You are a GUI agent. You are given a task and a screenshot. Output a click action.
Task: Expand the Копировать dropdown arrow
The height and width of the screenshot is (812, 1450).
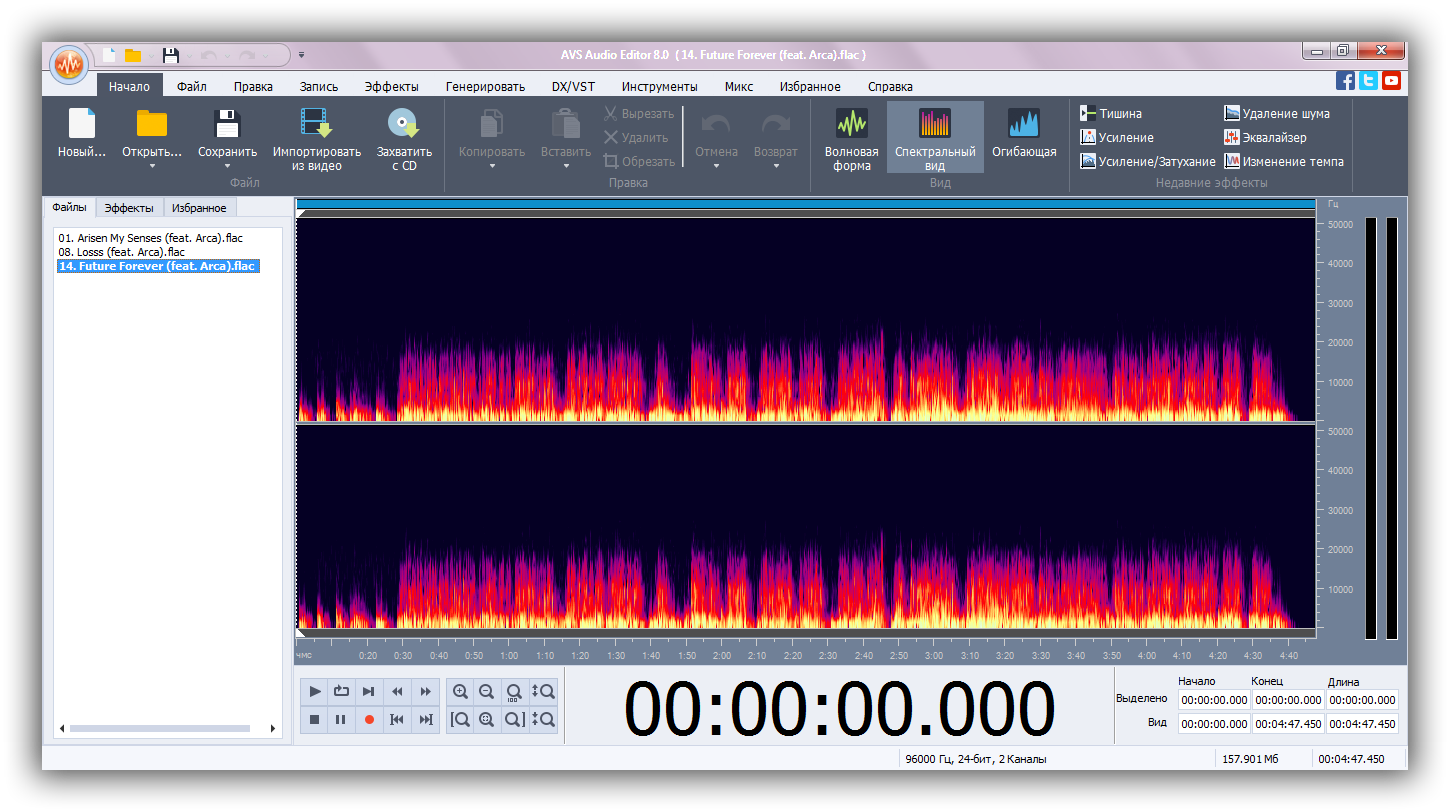click(x=492, y=166)
